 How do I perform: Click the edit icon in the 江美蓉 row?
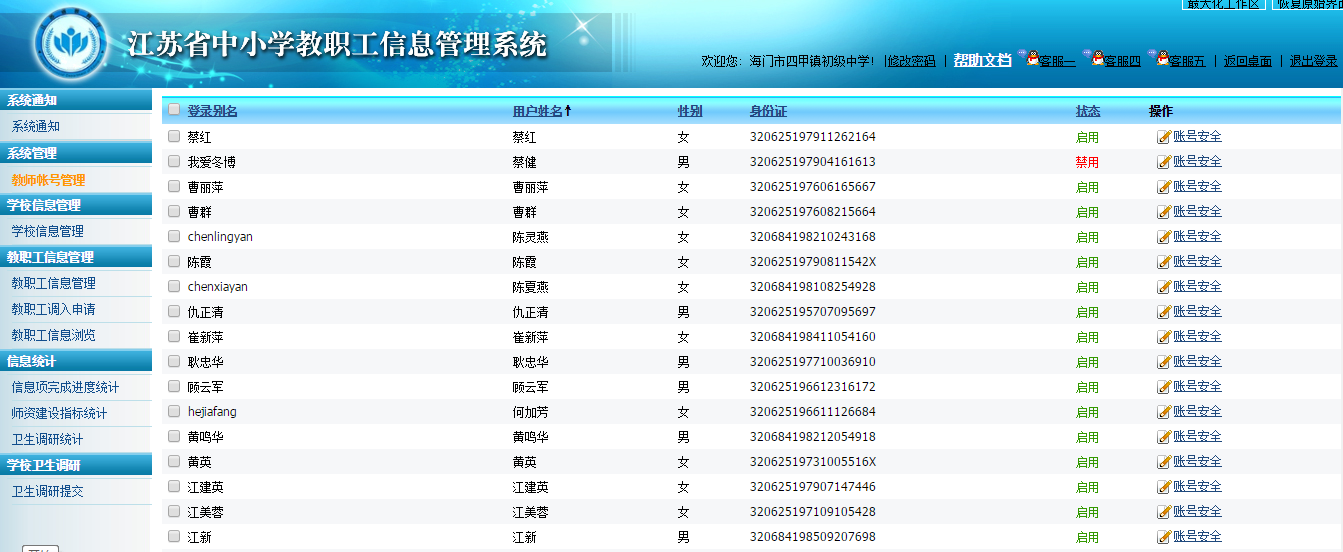[1164, 512]
